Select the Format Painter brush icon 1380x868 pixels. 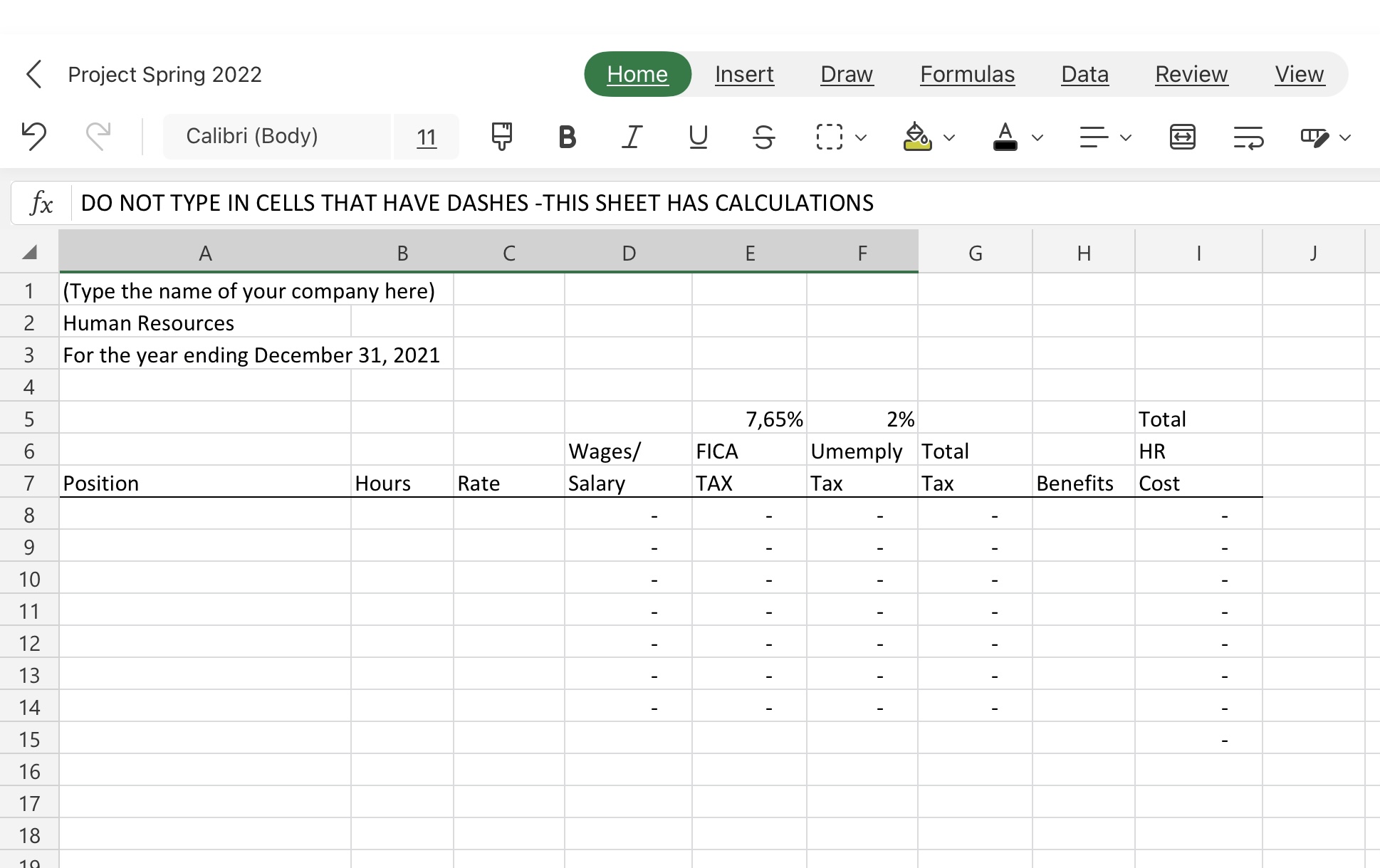coord(501,136)
